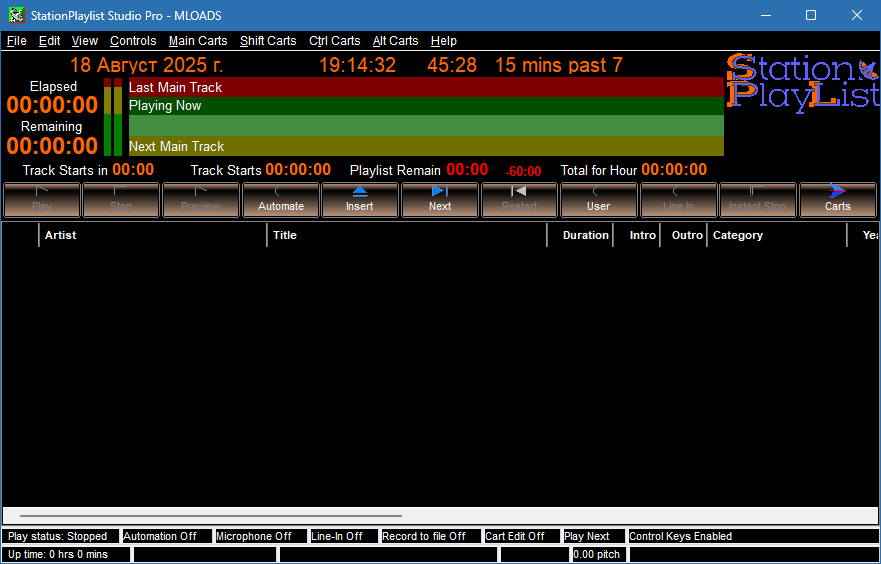Screen dimensions: 881x564
Task: Open the File menu
Action: click(x=16, y=41)
